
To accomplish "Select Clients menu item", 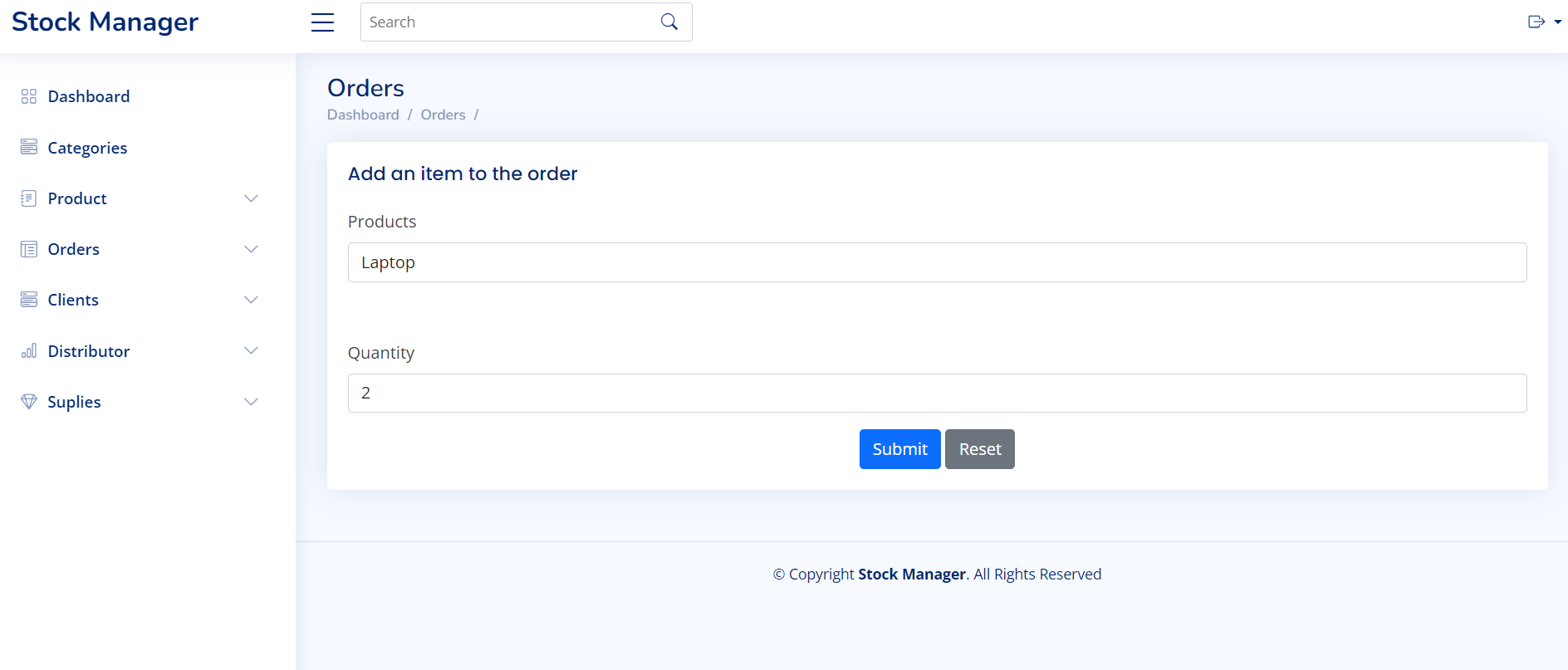I will click(x=73, y=300).
